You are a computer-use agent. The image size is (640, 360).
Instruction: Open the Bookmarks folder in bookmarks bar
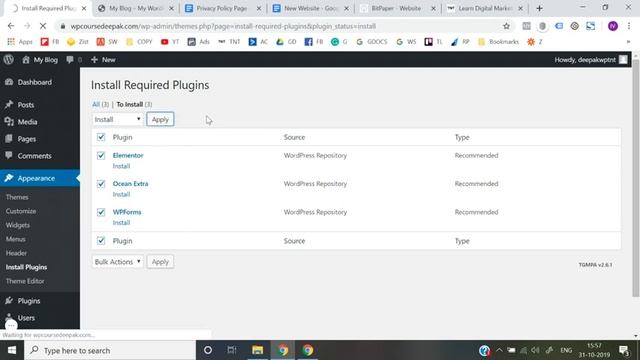click(498, 42)
